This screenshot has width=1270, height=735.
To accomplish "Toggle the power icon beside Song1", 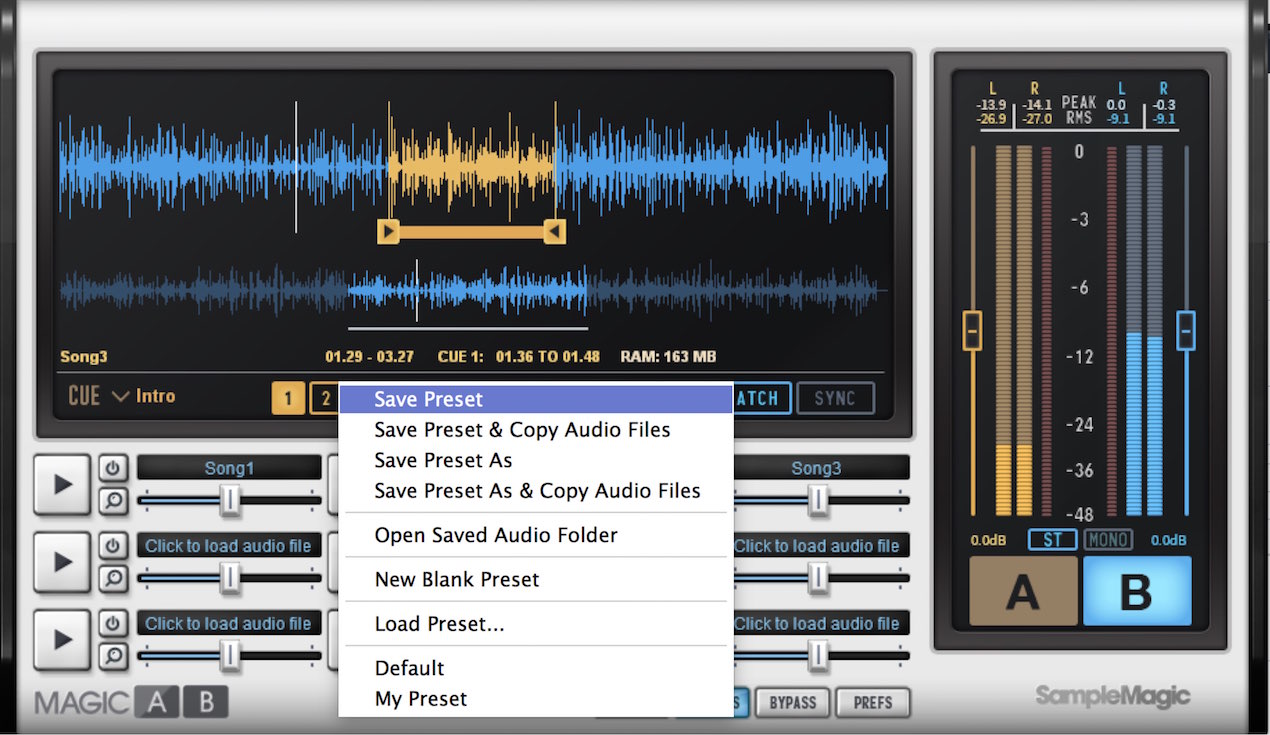I will tap(113, 469).
